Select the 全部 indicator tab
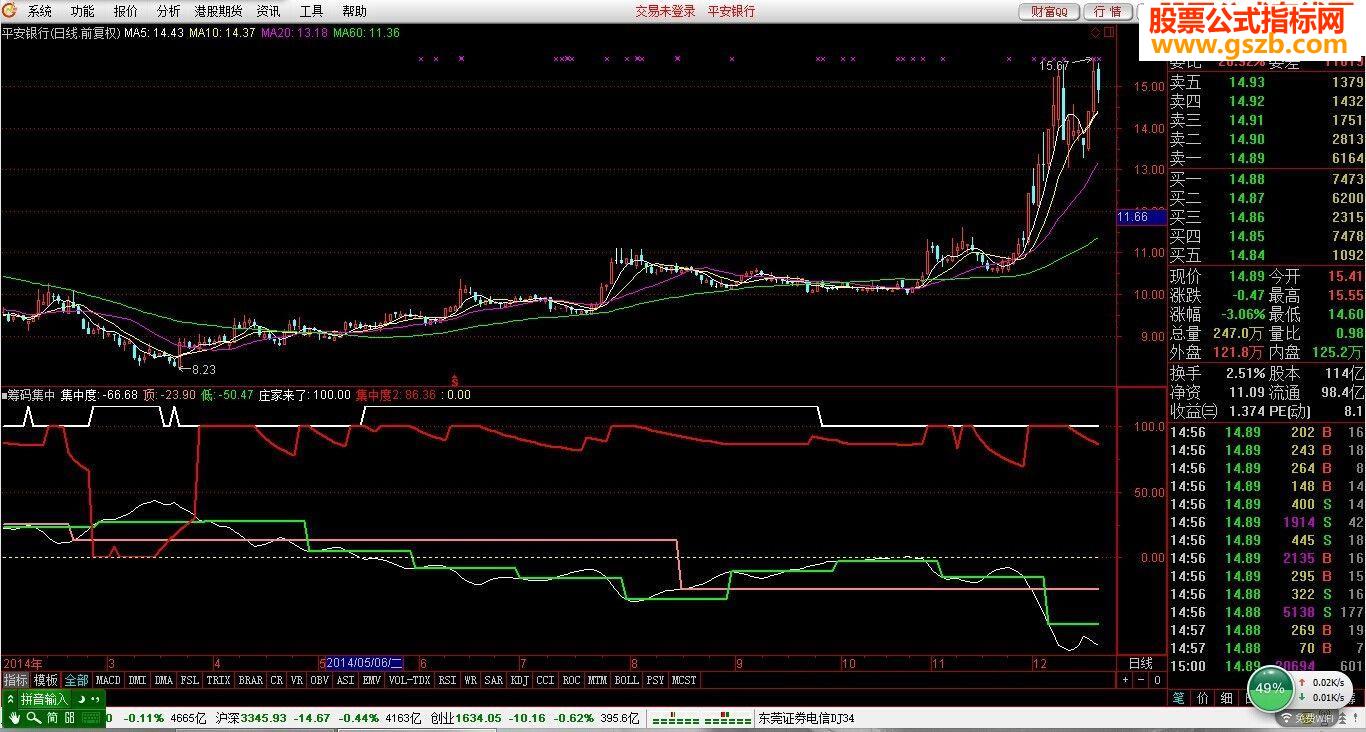 click(x=76, y=680)
